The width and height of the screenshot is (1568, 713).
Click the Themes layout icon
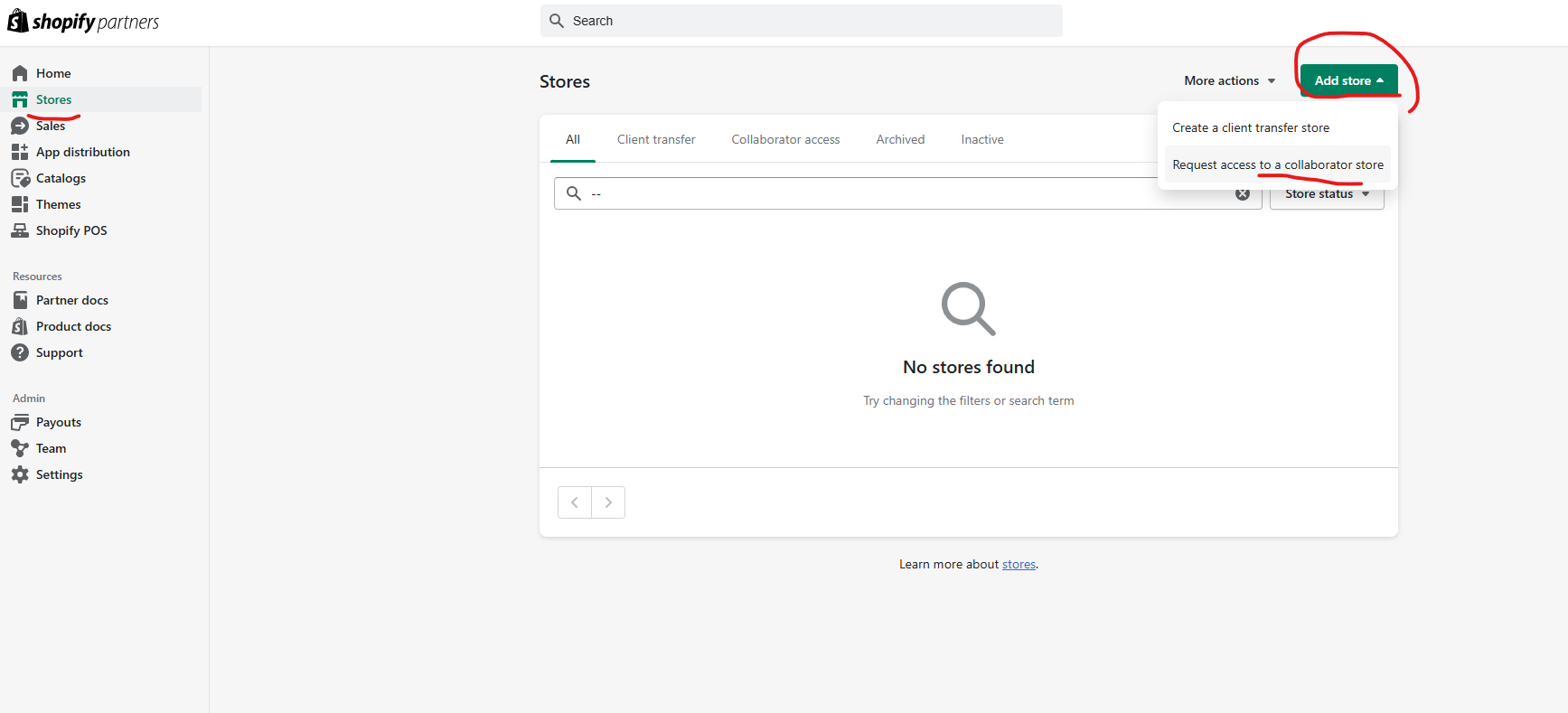click(20, 204)
